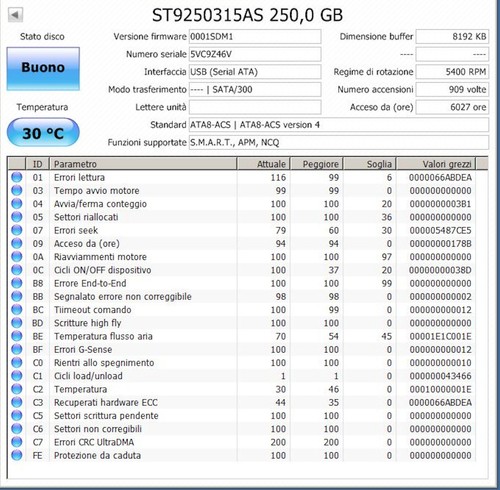
Task: Click the ST9250315AS 250,0 GB title
Action: coord(247,15)
